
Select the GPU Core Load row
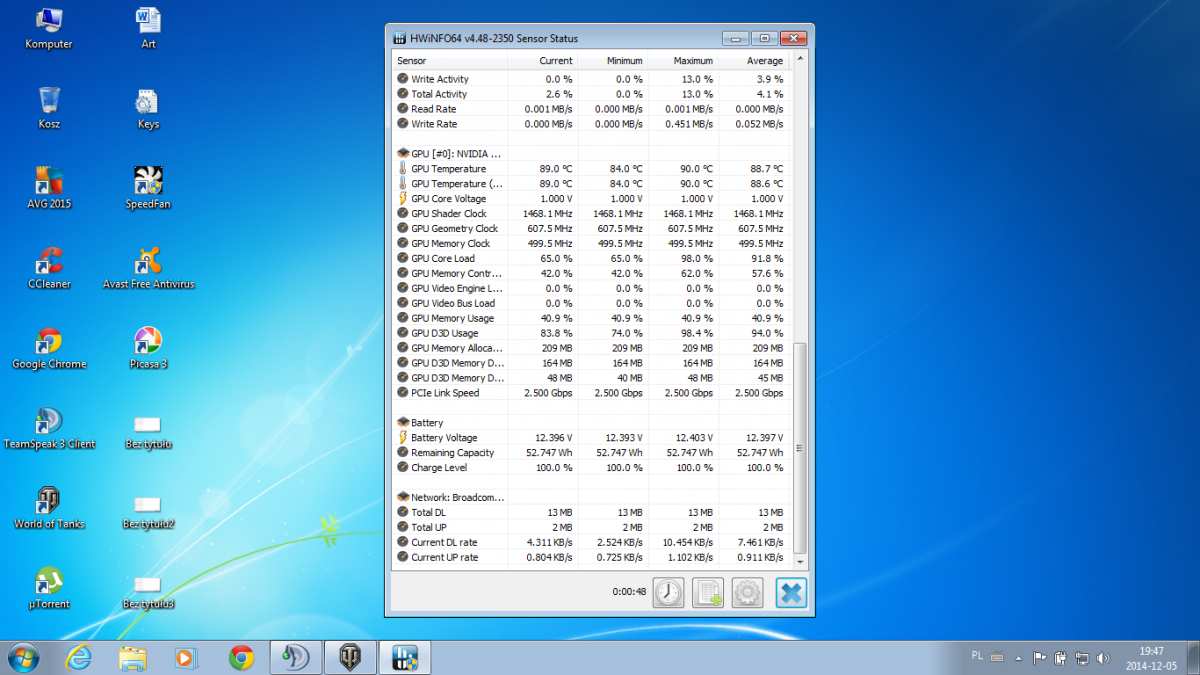click(x=591, y=259)
